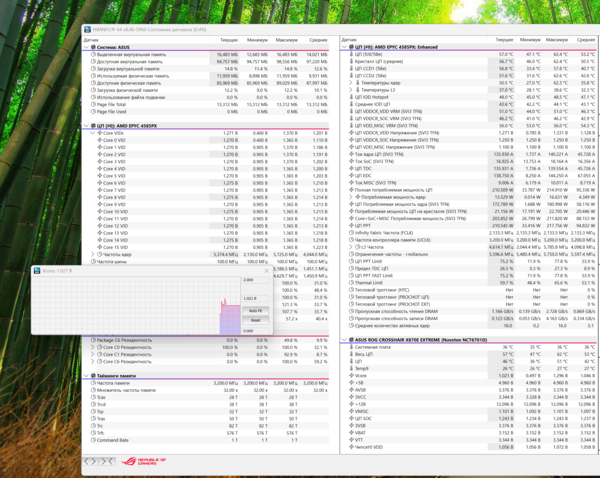Click the 2.000 maximum scale field

pyautogui.click(x=255, y=280)
